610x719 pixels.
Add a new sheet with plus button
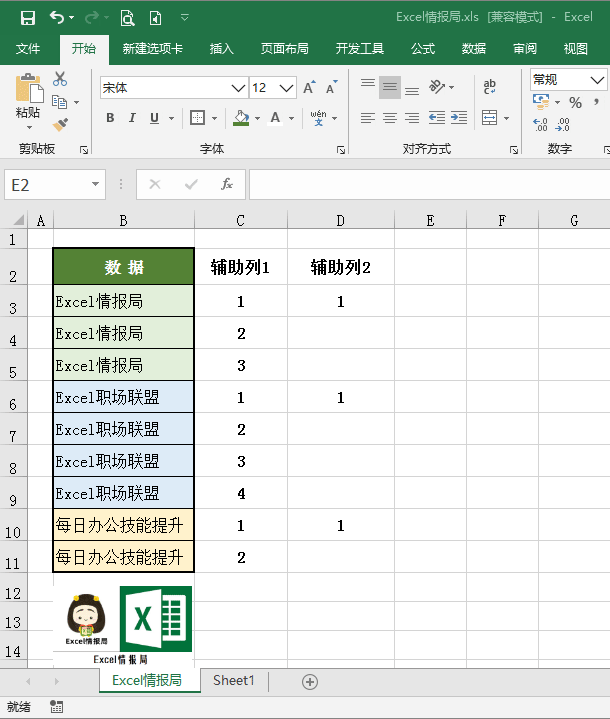(310, 682)
